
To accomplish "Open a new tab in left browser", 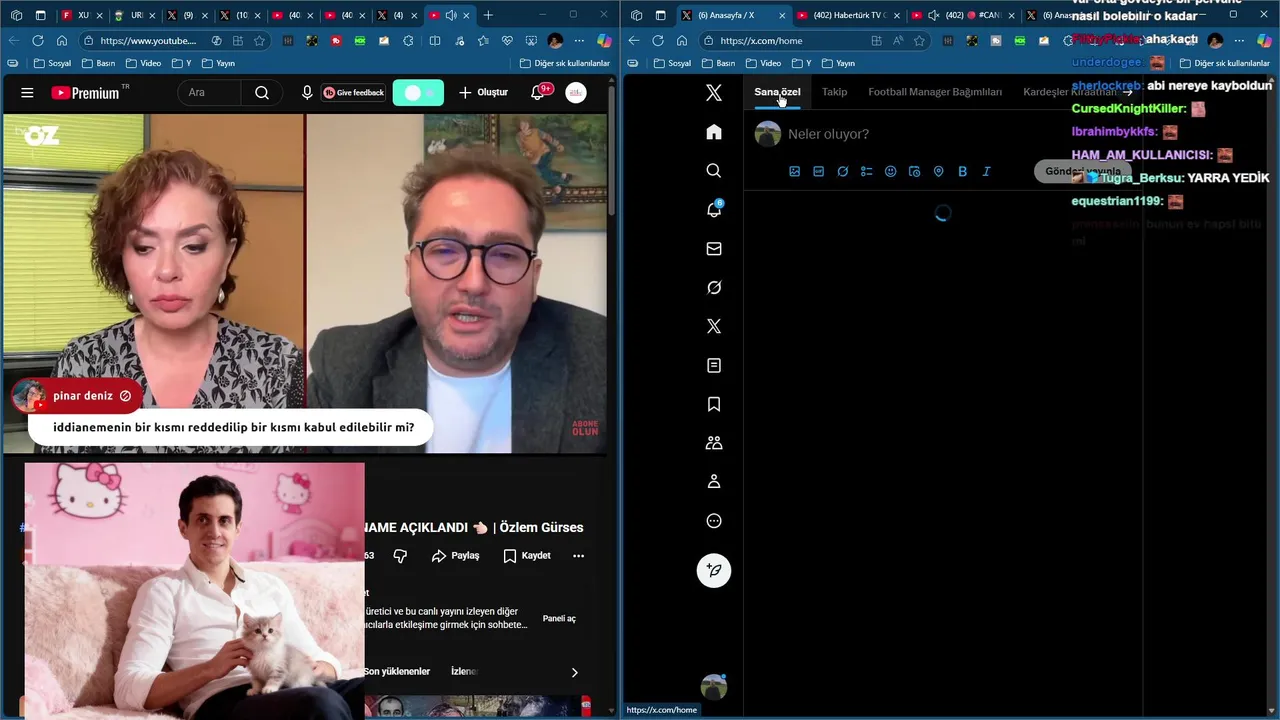I will 488,15.
